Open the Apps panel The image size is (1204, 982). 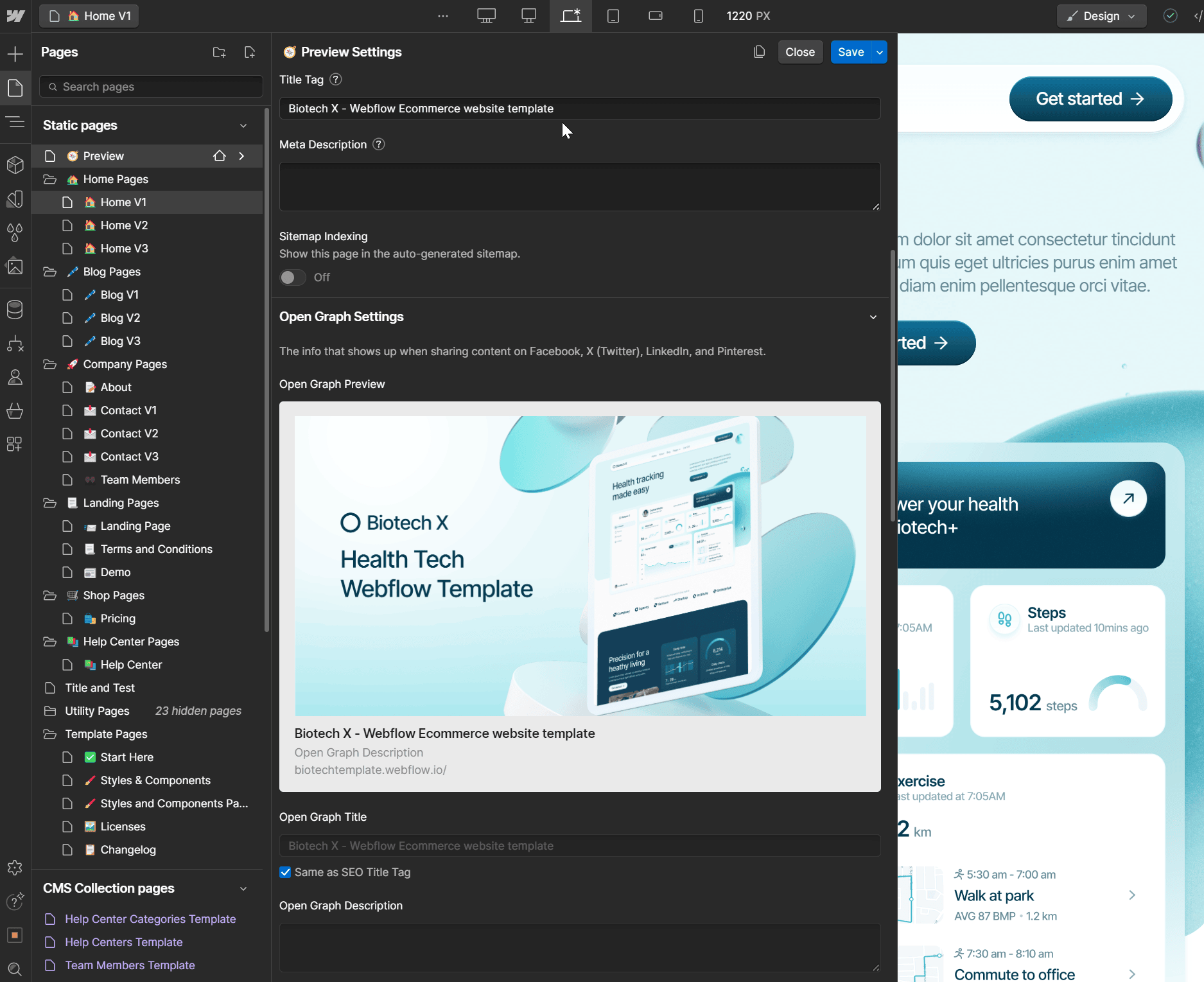15,444
